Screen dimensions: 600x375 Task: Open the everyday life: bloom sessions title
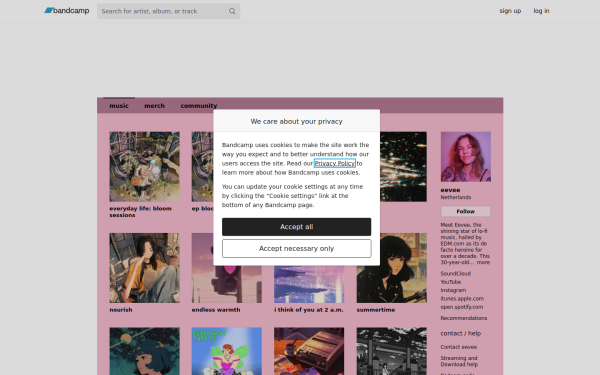coord(140,212)
